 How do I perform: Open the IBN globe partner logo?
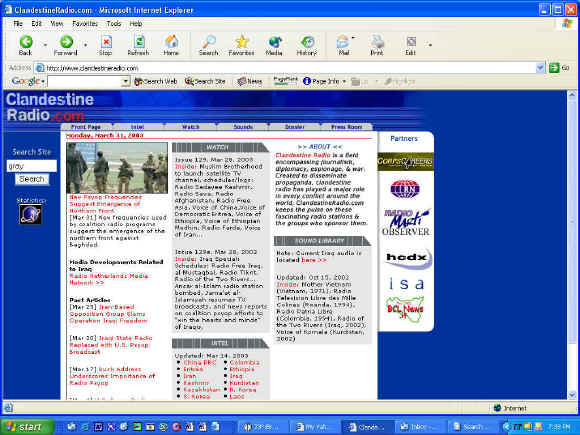click(405, 189)
